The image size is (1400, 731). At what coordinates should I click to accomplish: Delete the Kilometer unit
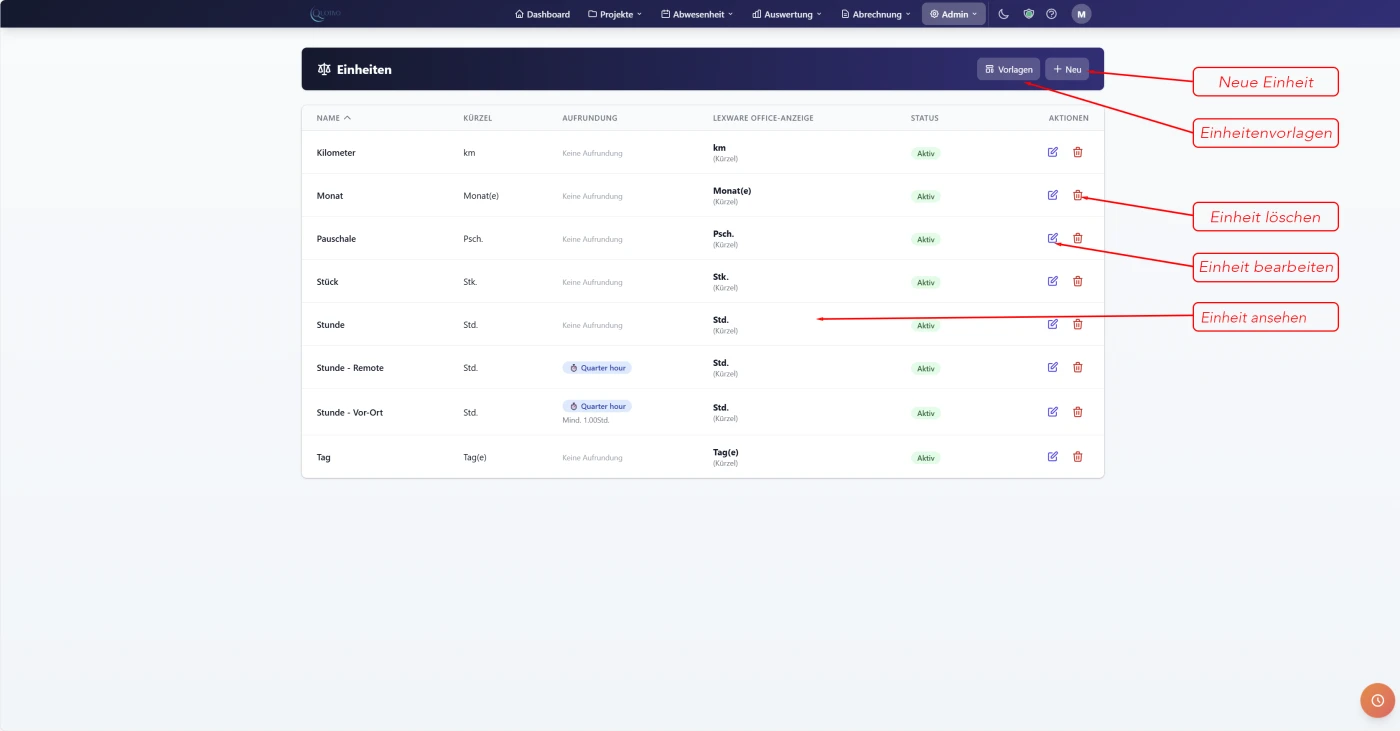tap(1077, 152)
